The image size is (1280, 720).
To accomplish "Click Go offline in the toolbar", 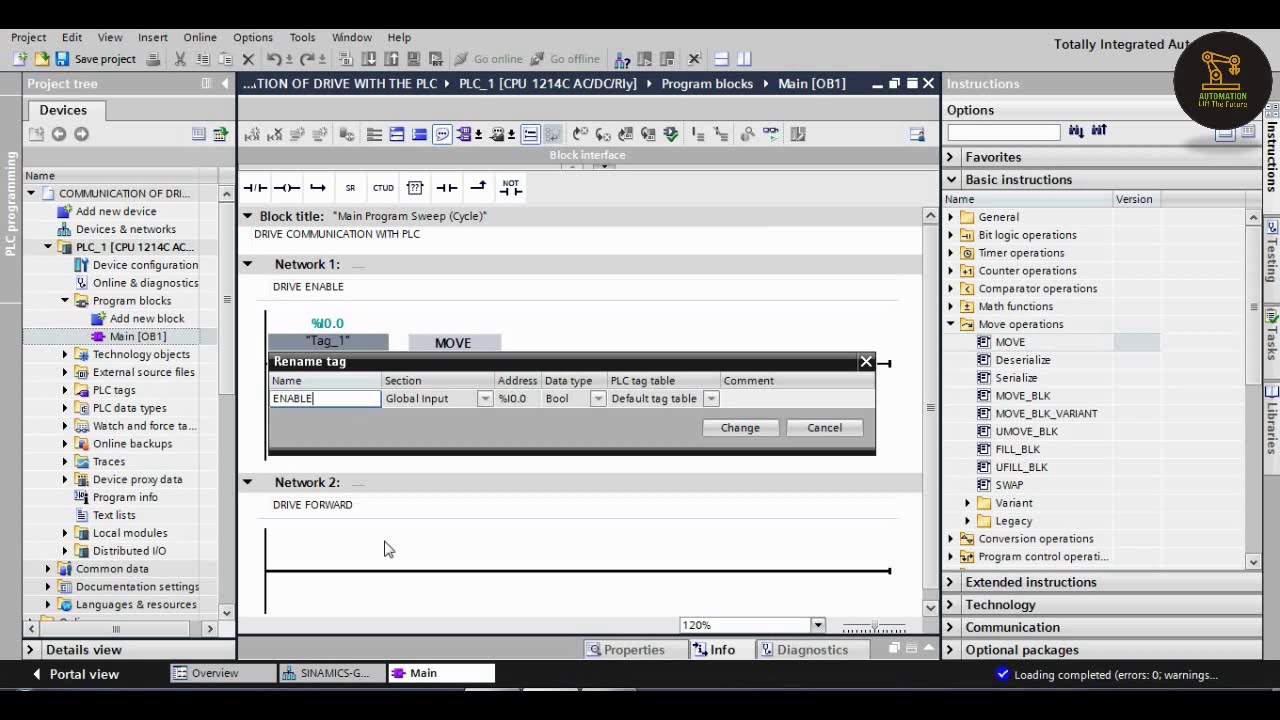I will [565, 59].
